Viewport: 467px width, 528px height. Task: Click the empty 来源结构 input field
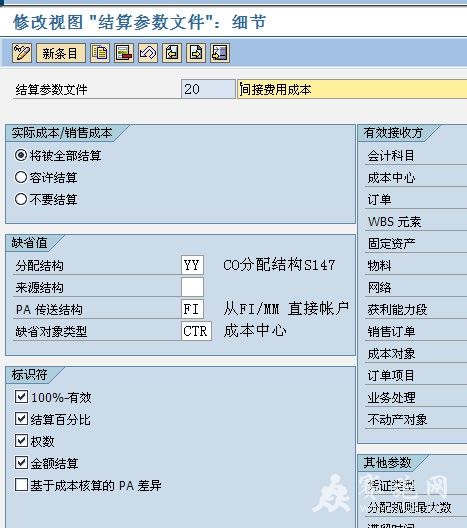192,287
